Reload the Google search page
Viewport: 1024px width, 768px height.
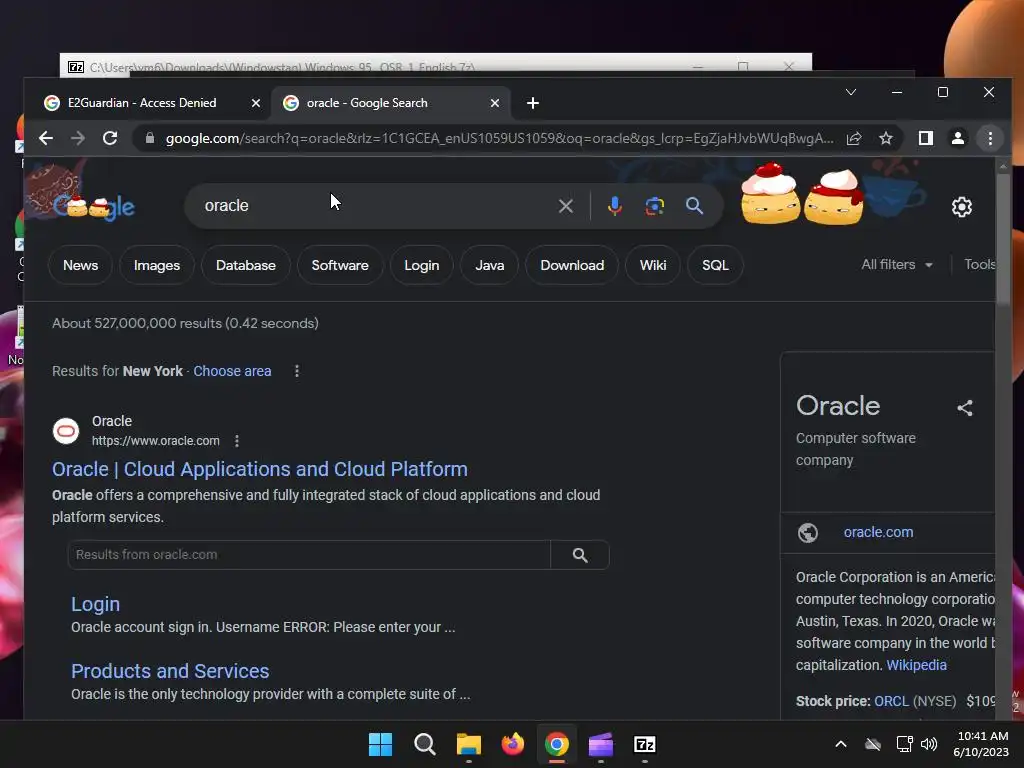(110, 138)
